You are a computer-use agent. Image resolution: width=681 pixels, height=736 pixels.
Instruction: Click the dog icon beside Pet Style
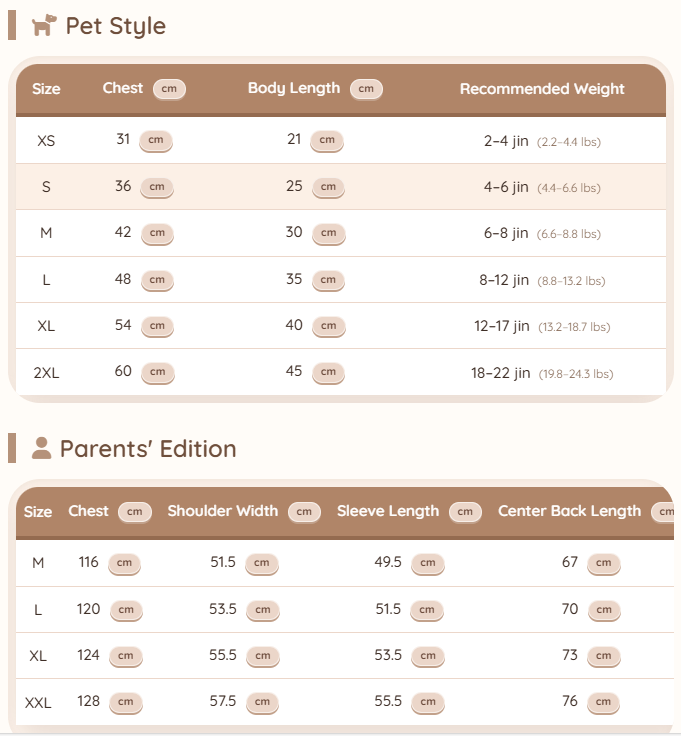44,25
